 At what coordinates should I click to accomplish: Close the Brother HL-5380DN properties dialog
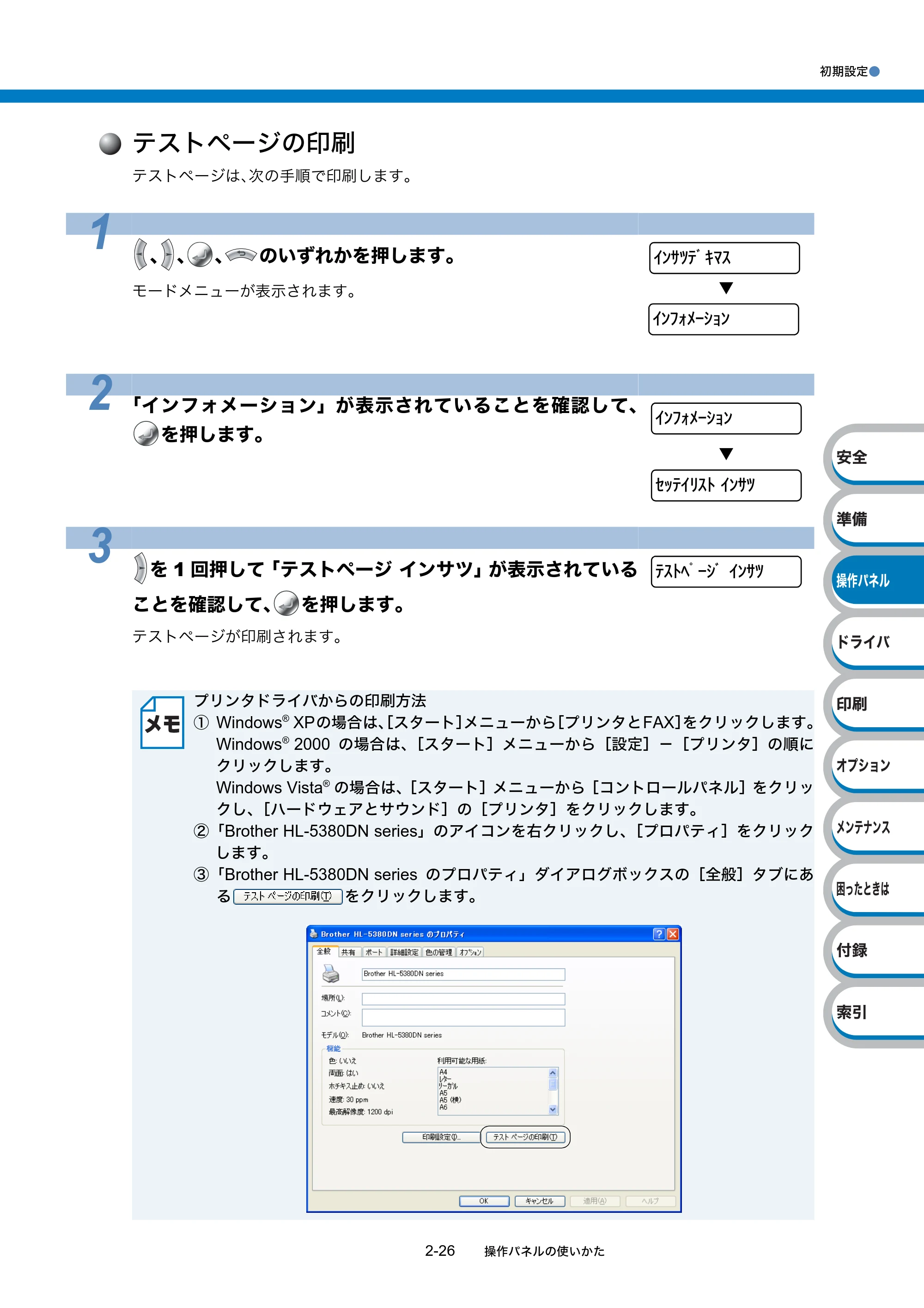coord(673,934)
